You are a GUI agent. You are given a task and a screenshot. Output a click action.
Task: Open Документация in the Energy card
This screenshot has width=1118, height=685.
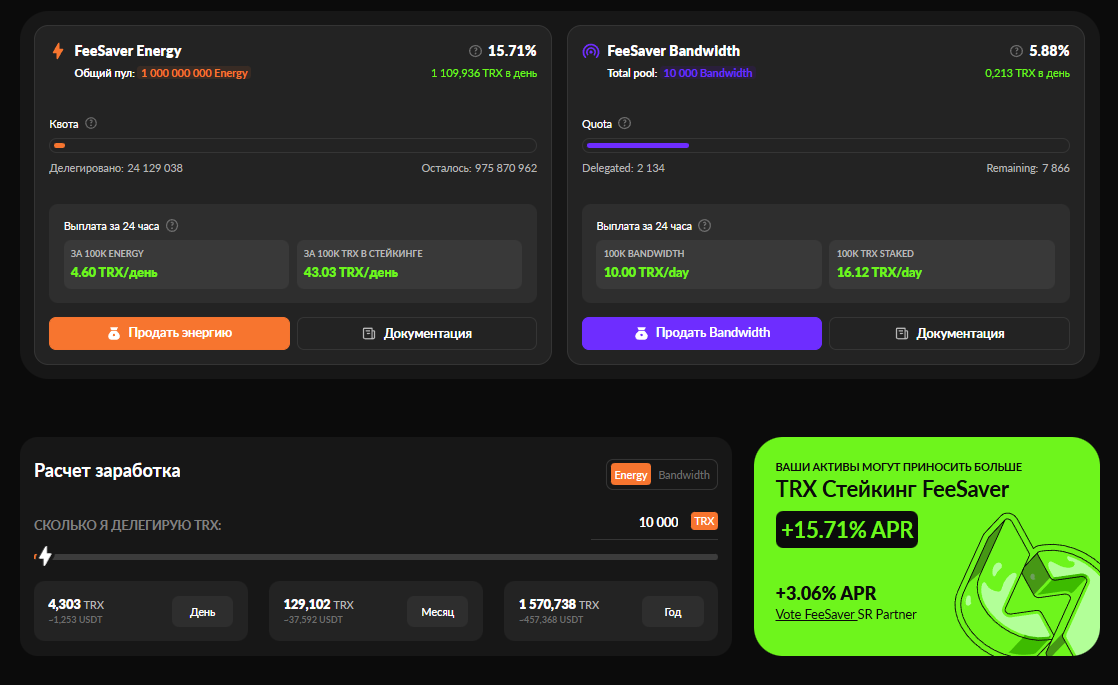point(417,333)
